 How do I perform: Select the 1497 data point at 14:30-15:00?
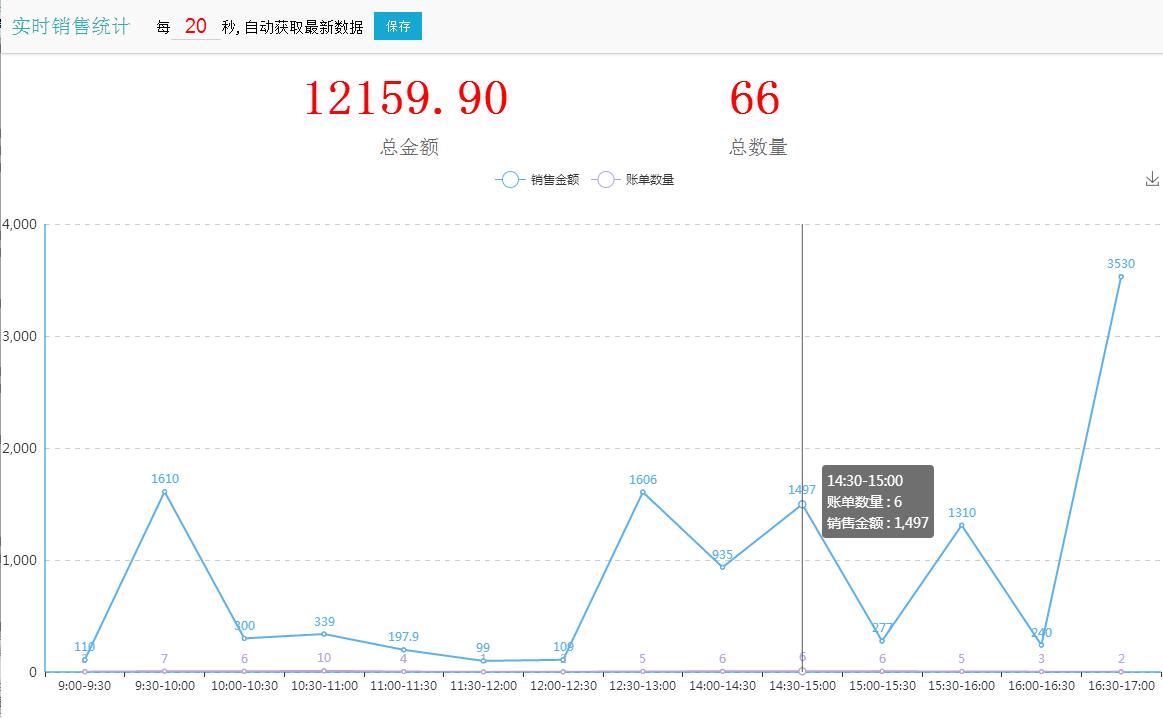click(x=802, y=504)
